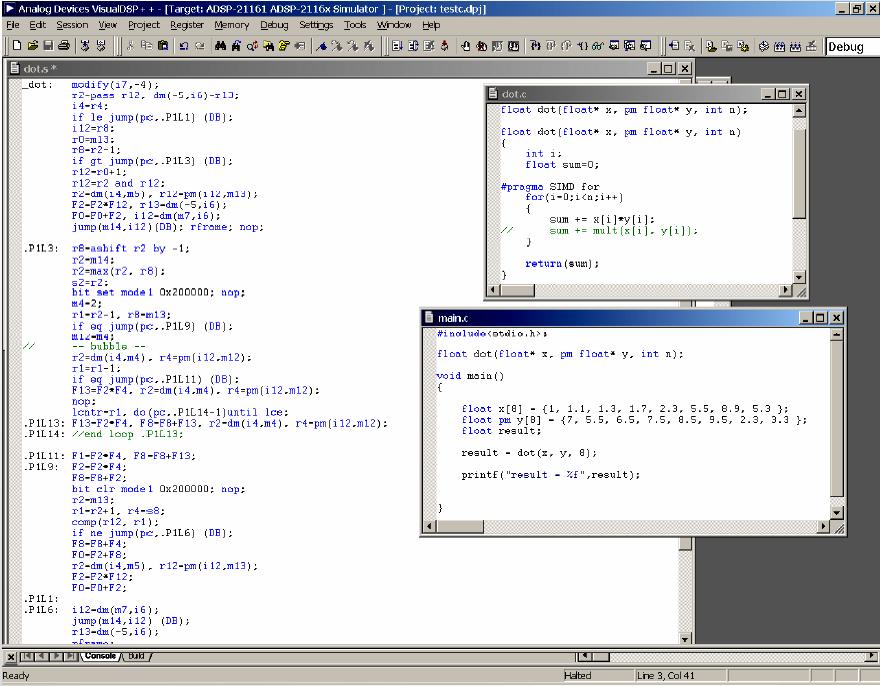Click the 'float result;' line in main.c
Viewport: 880px width, 686px height.
(x=501, y=431)
